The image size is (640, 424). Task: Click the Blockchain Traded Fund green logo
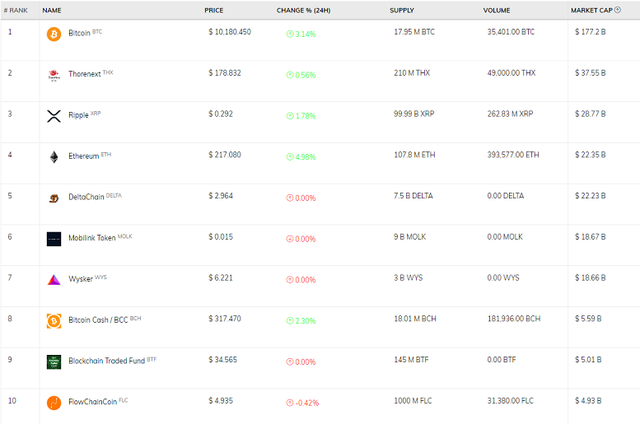click(x=54, y=362)
